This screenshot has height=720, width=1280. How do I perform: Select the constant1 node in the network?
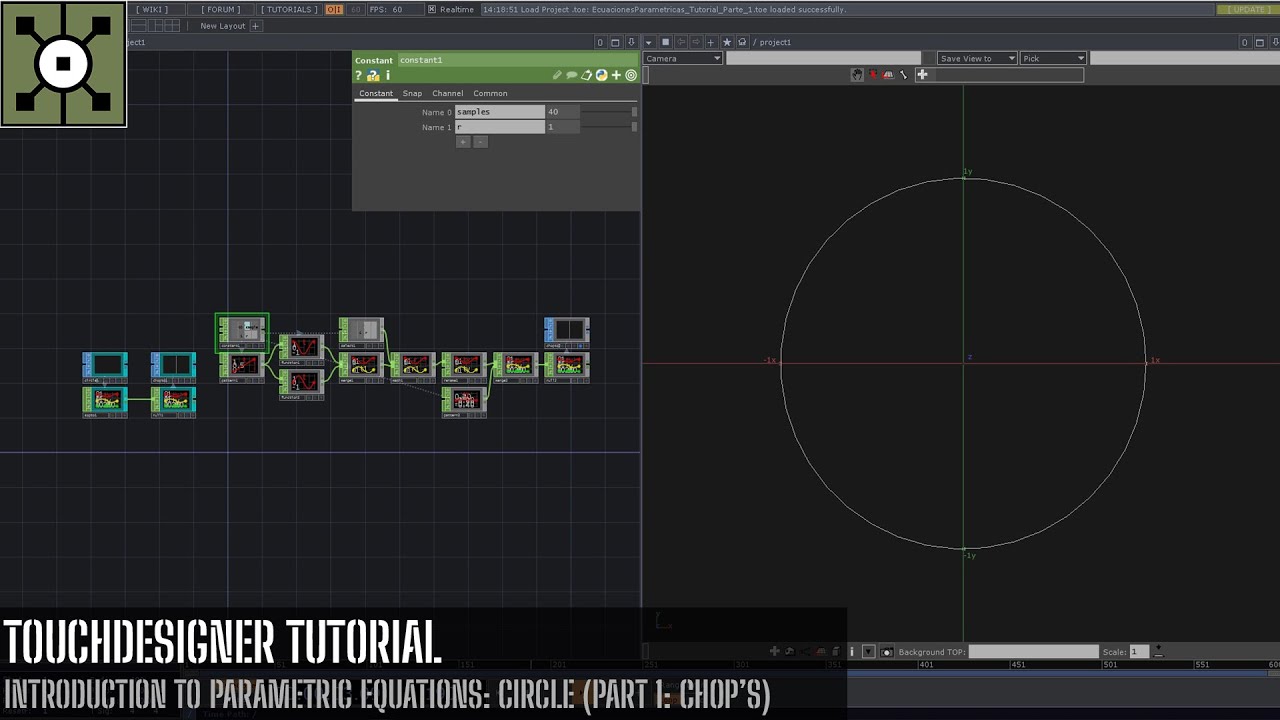[x=241, y=331]
